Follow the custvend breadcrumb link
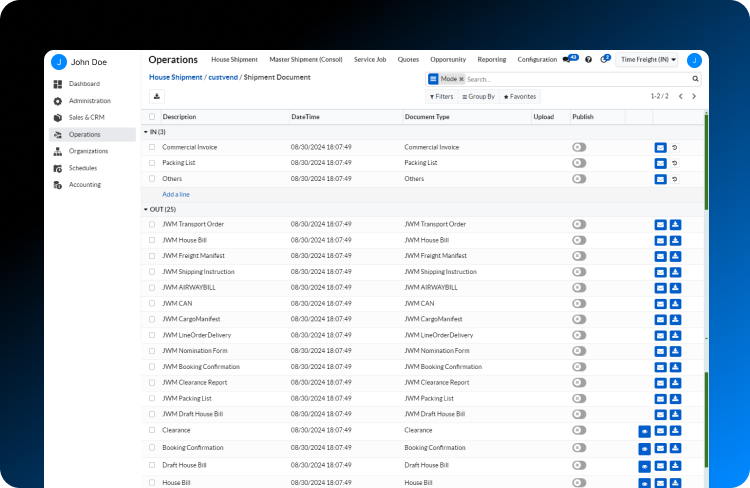Image resolution: width=750 pixels, height=488 pixels. point(223,78)
